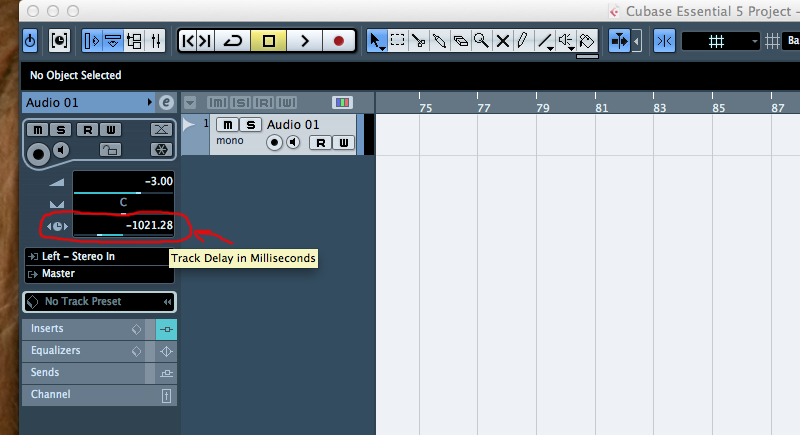Show or hide the Inspector panel

pos(92,41)
